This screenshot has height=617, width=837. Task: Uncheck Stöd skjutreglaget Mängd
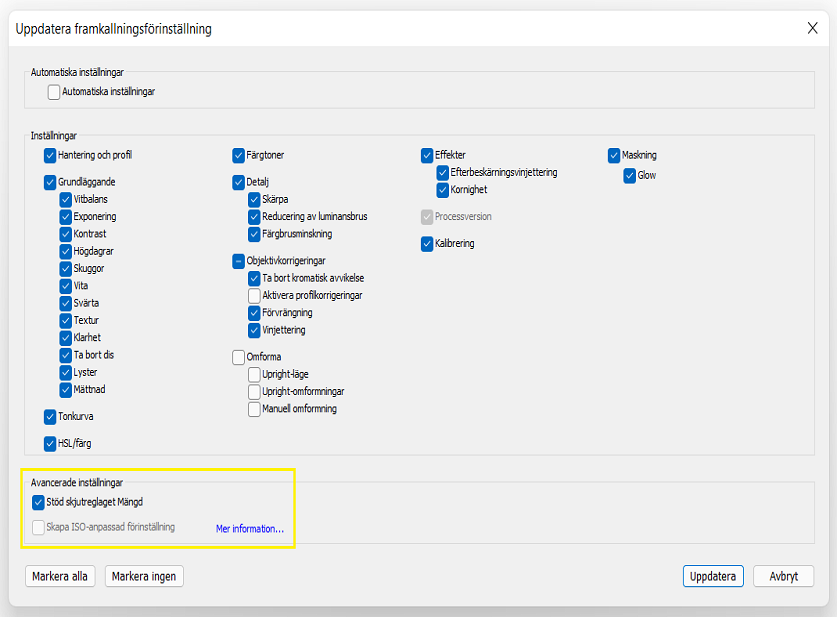tap(39, 502)
